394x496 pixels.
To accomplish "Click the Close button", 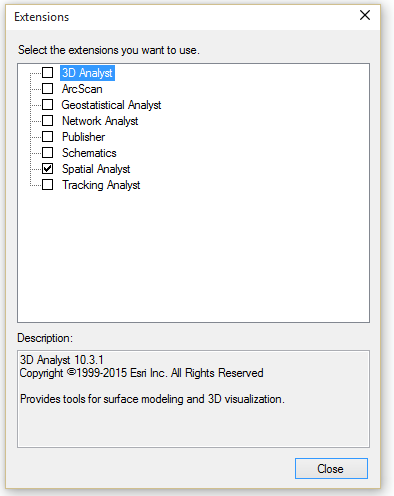I will [331, 468].
